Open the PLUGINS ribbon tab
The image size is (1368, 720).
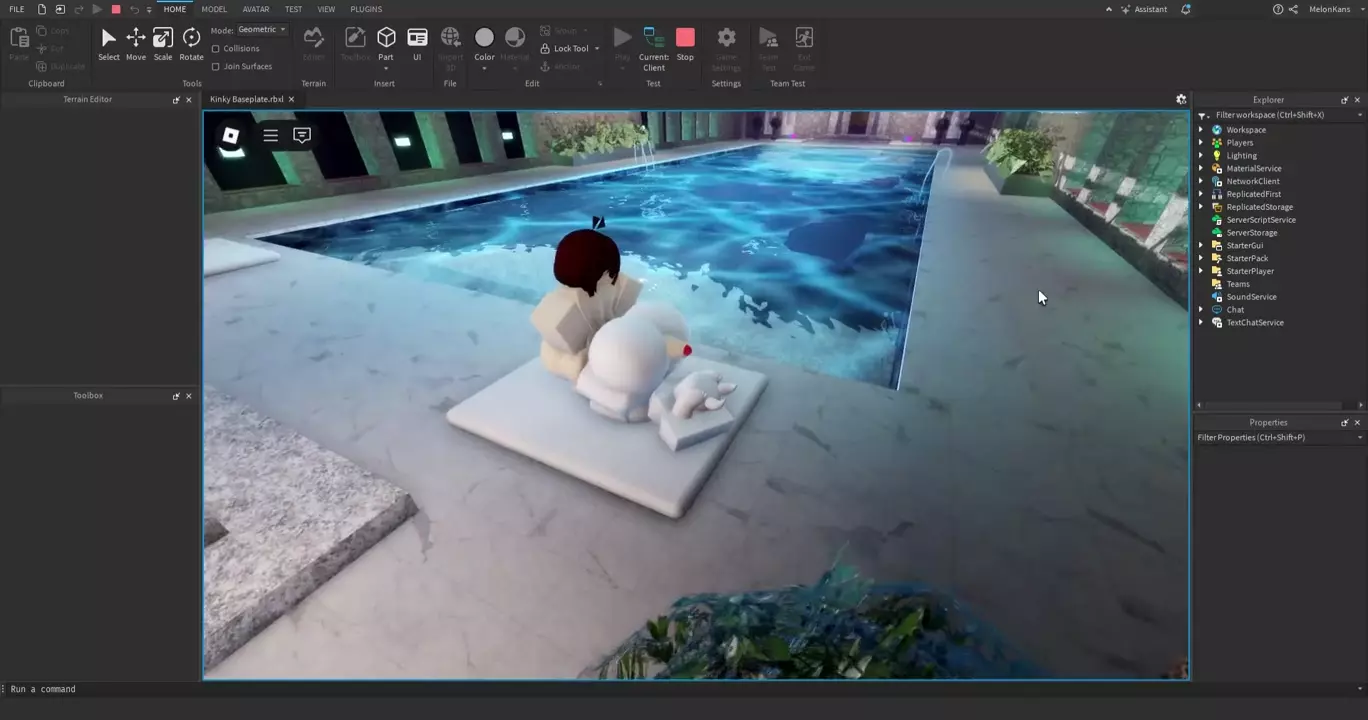[x=366, y=9]
